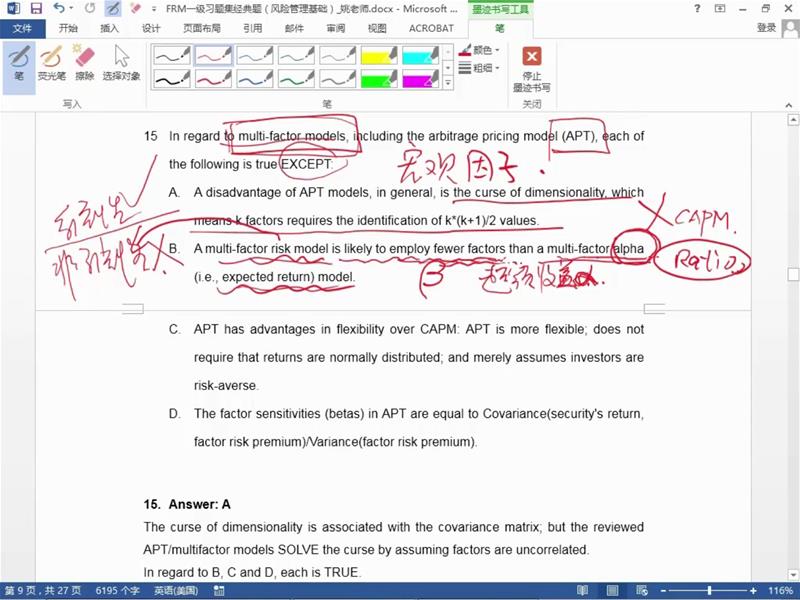This screenshot has width=800, height=600.
Task: Activate the Select Objects cursor tool
Action: [122, 63]
